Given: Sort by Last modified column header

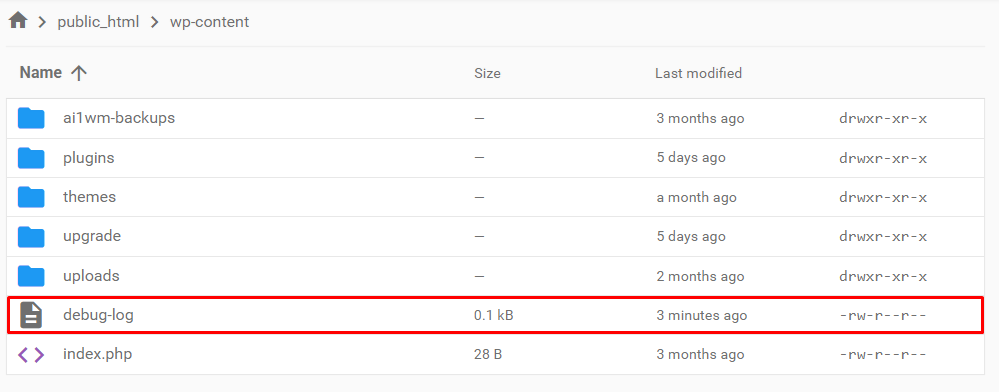Looking at the screenshot, I should pos(698,73).
